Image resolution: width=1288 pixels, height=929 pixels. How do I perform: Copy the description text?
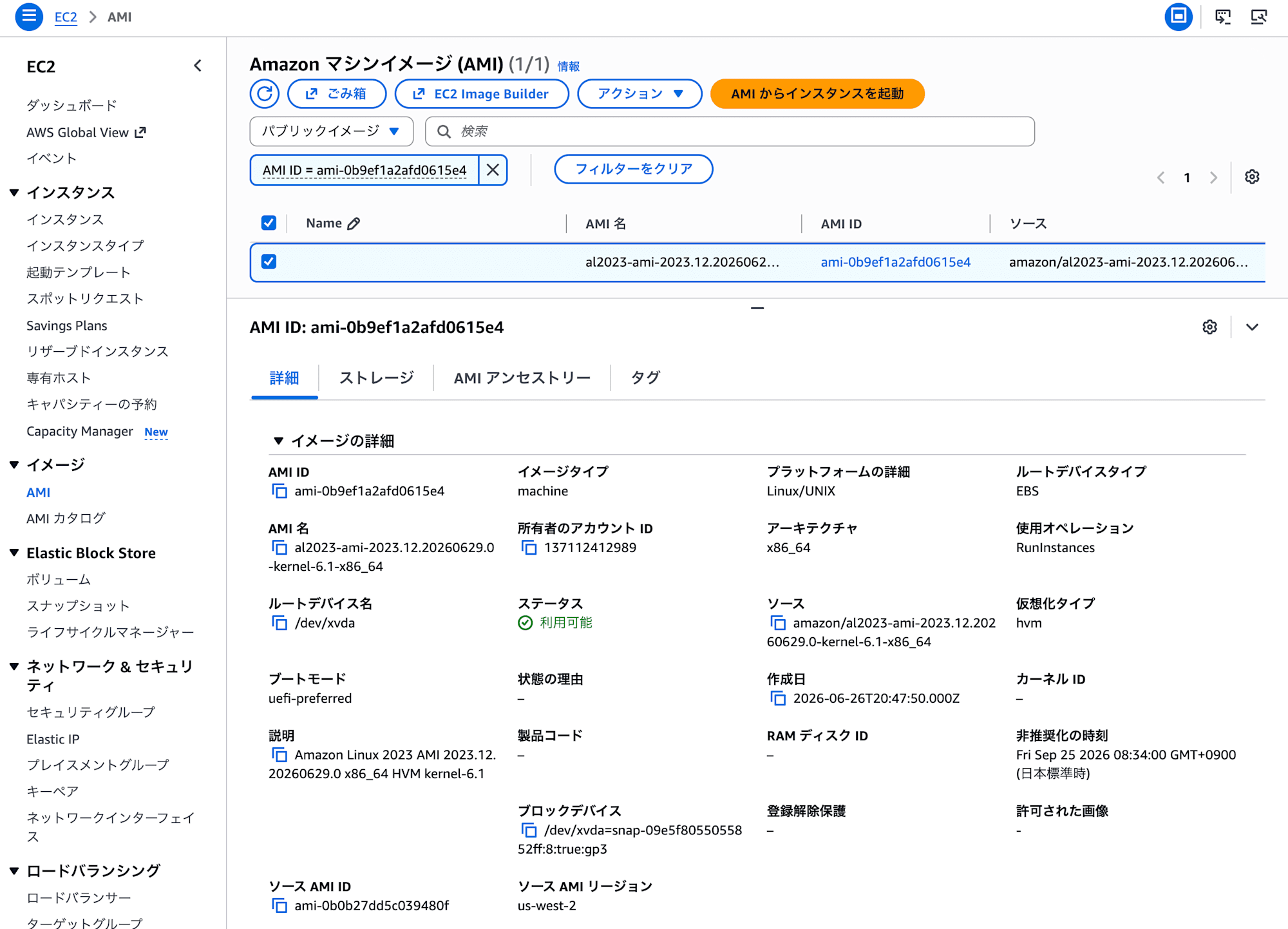pyautogui.click(x=279, y=755)
